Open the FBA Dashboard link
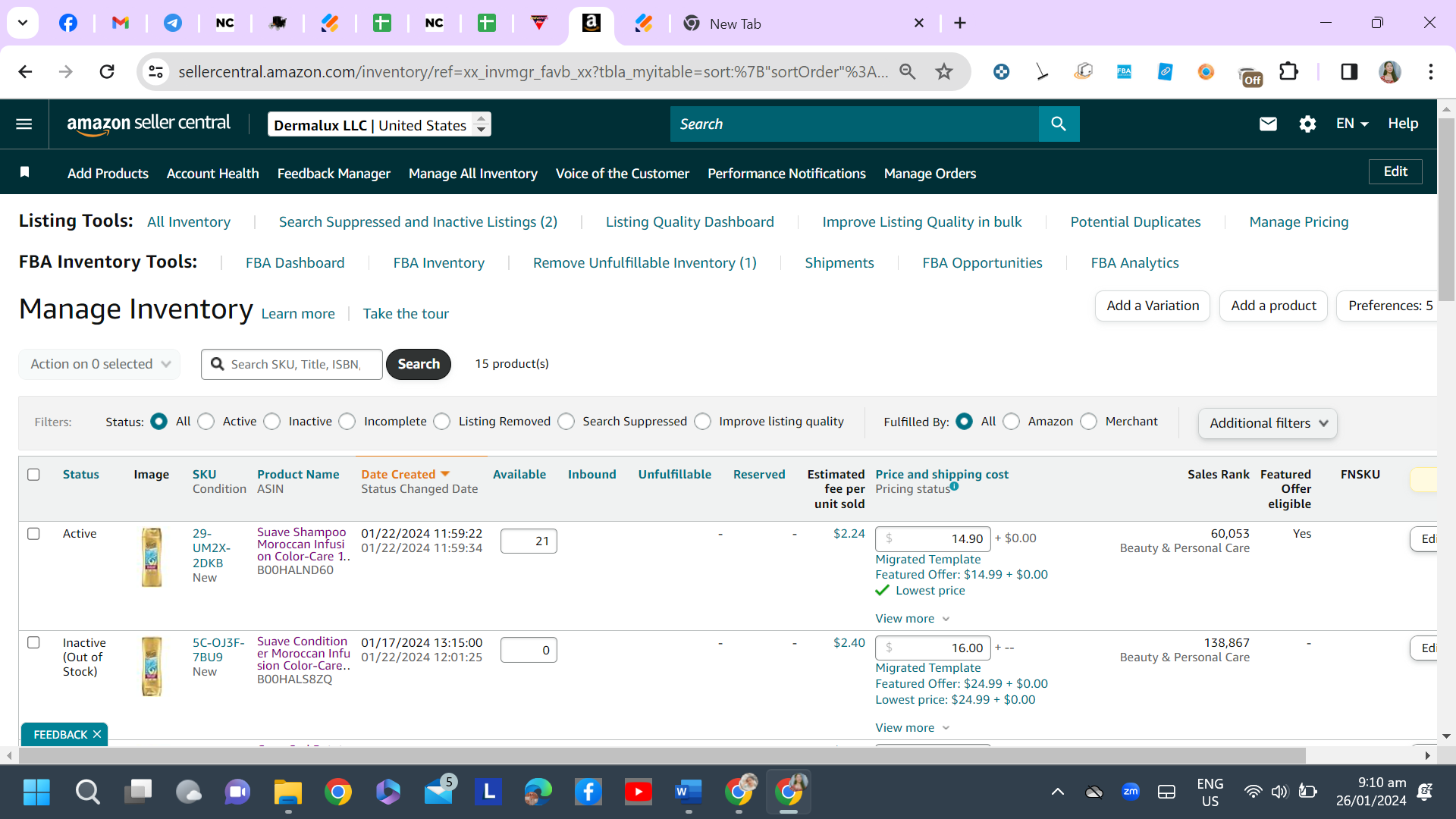Viewport: 1456px width, 819px height. point(295,262)
